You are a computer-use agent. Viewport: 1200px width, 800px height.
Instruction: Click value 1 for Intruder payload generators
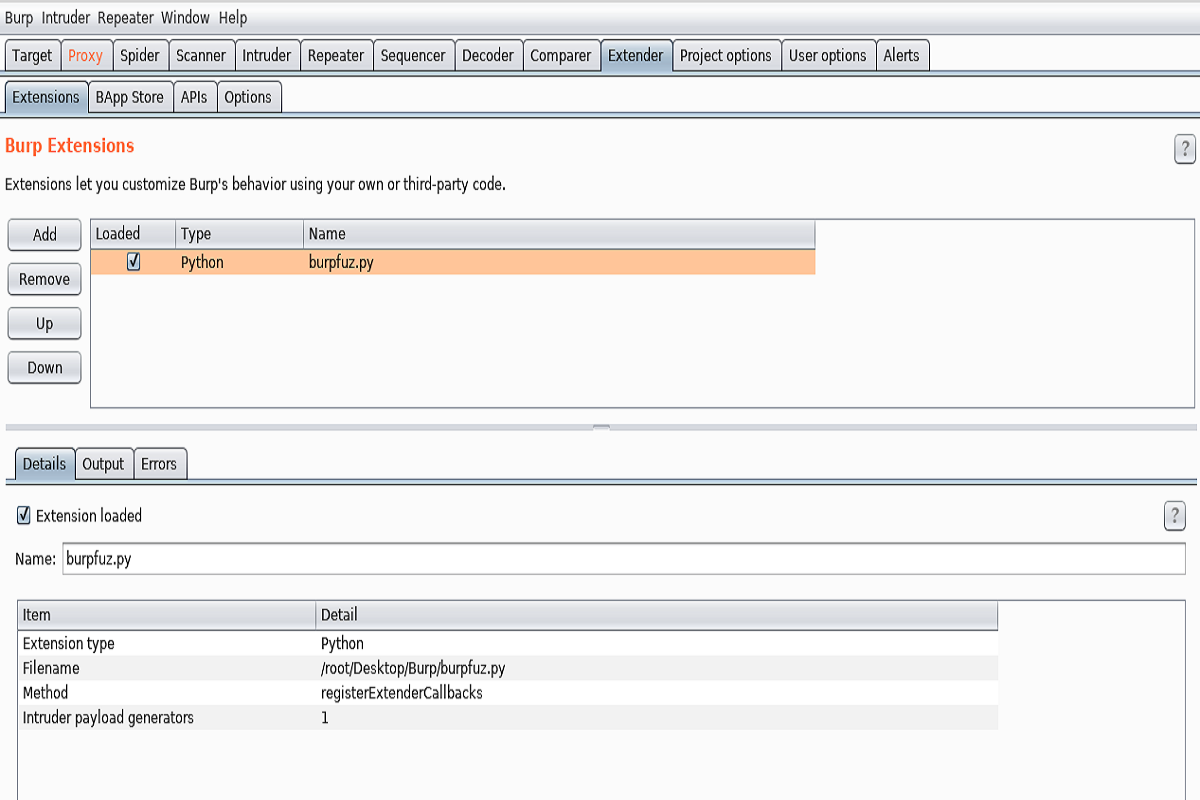(x=325, y=718)
